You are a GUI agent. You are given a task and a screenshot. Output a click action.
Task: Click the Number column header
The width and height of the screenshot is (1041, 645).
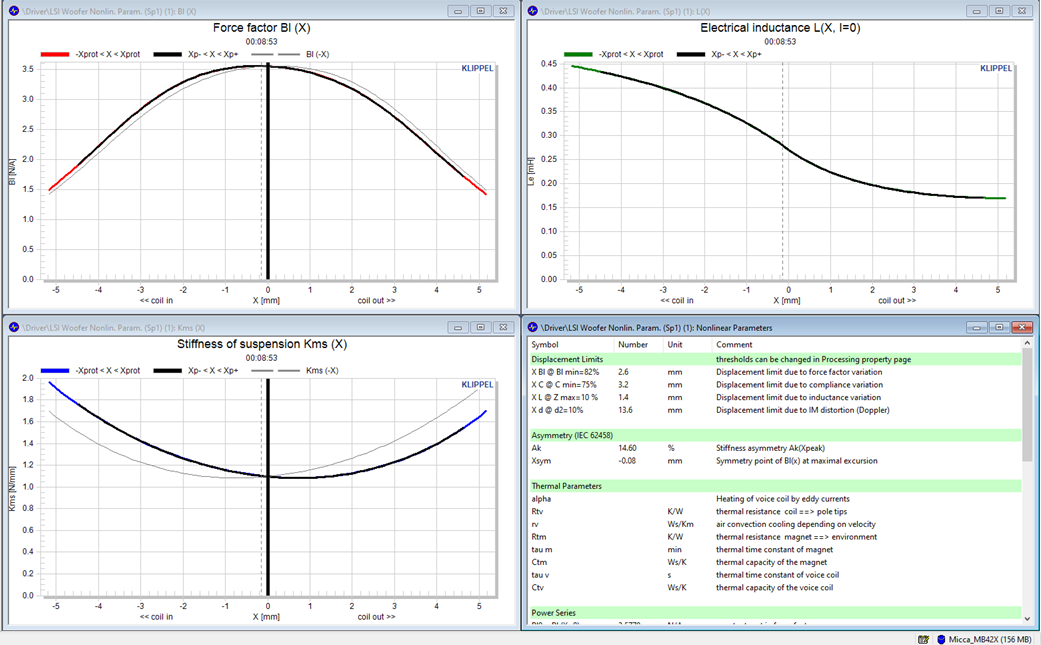click(633, 344)
